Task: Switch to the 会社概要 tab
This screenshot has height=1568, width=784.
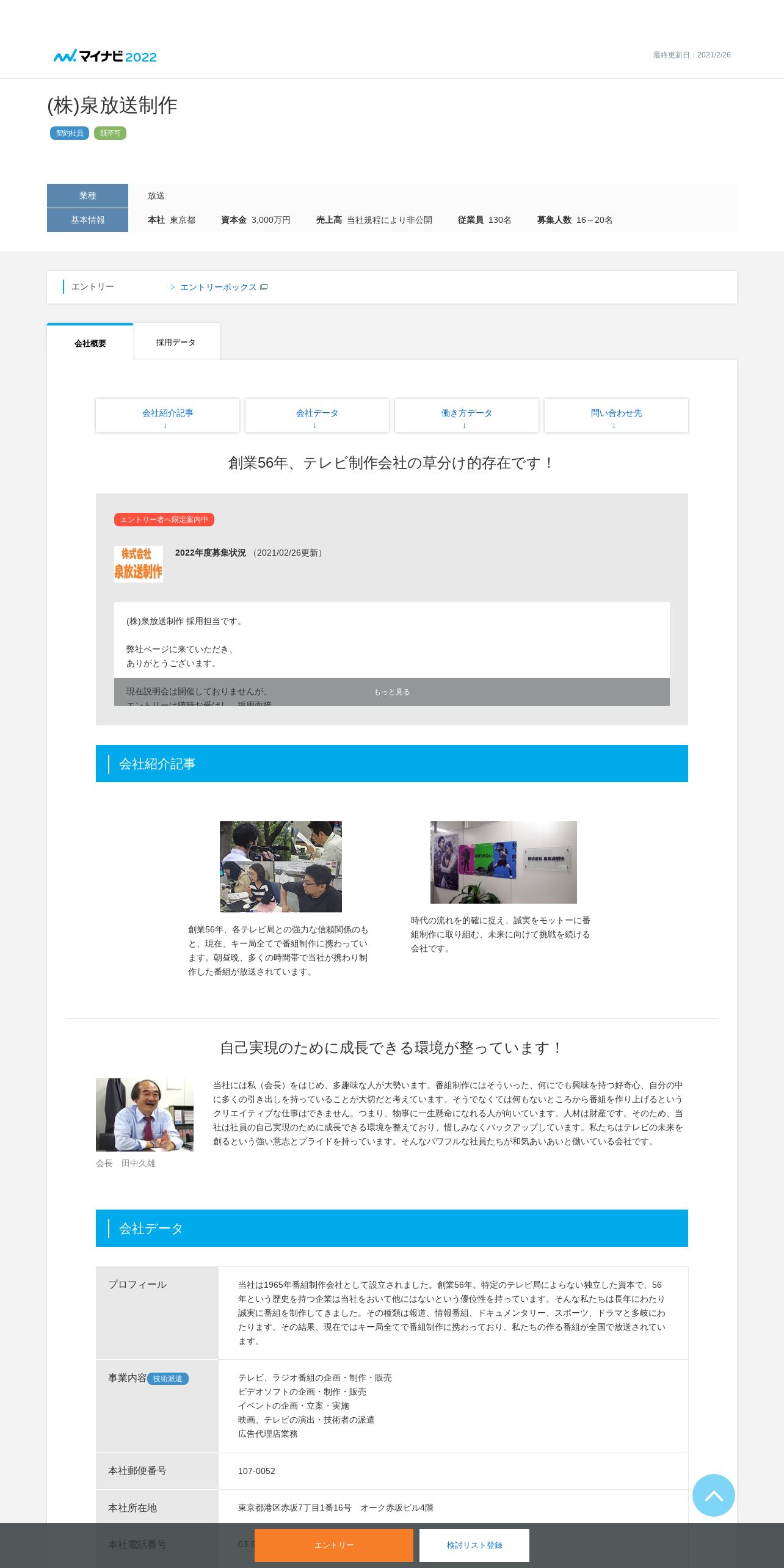Action: click(90, 343)
